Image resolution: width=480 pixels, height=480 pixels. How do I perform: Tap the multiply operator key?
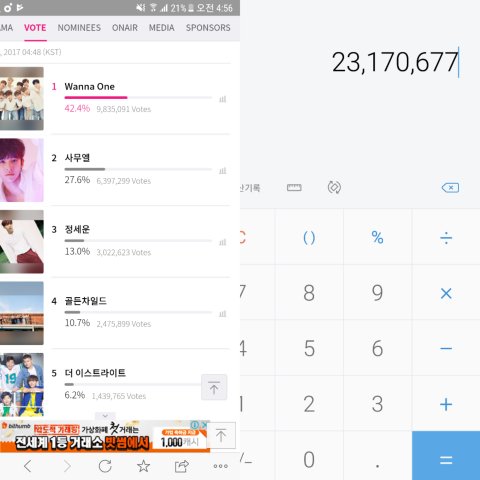click(446, 293)
